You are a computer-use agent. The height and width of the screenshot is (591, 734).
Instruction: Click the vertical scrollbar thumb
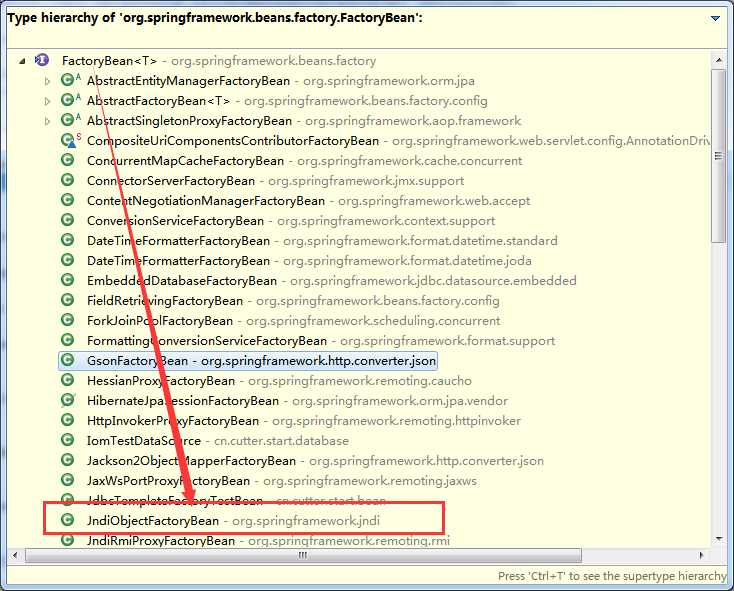tap(719, 156)
